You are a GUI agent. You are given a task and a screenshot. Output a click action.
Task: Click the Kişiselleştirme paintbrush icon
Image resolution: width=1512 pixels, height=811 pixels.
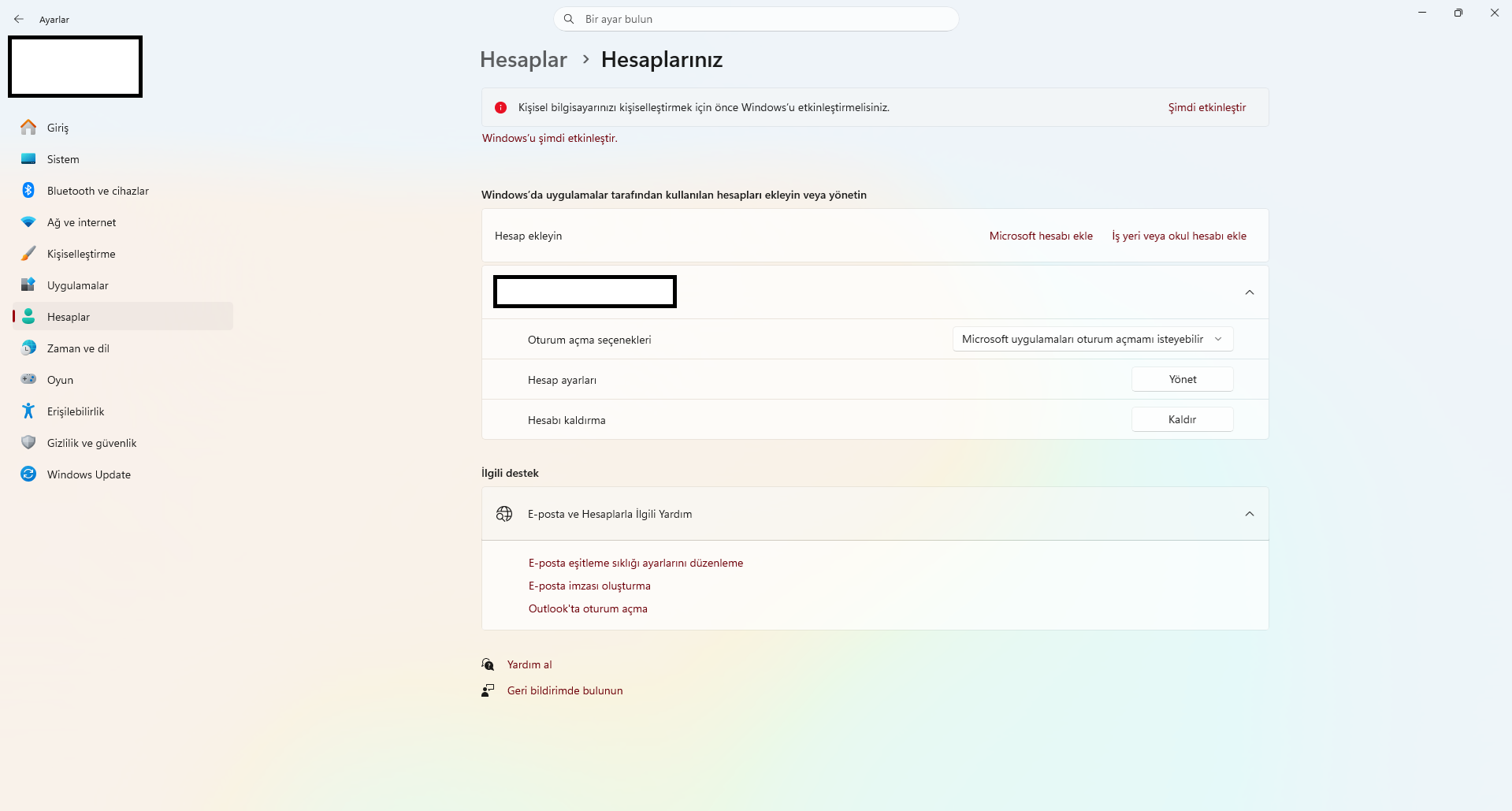[28, 253]
